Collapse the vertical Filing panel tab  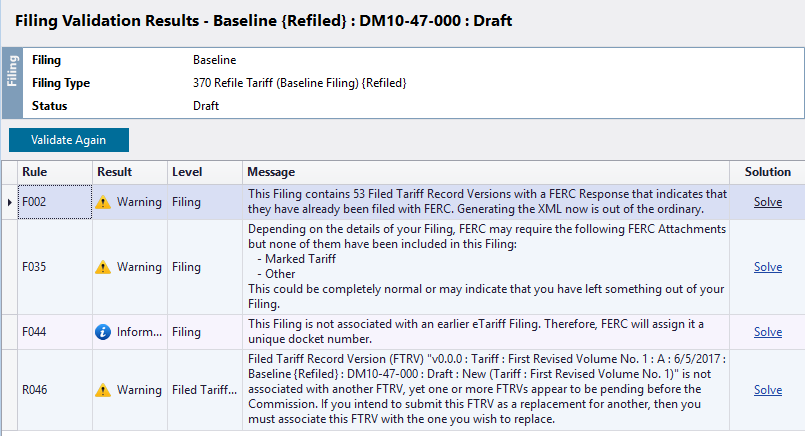point(12,83)
